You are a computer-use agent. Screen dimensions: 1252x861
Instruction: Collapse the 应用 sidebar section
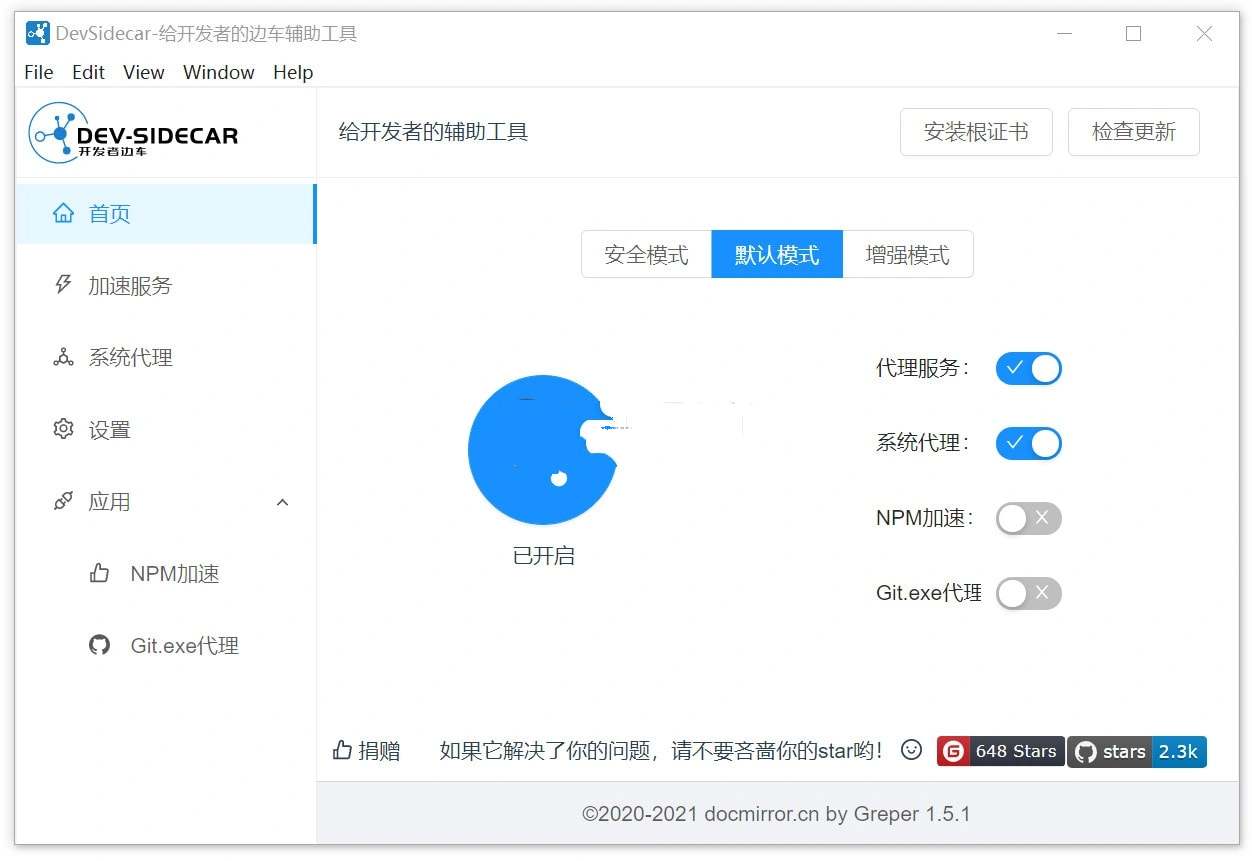pos(282,501)
